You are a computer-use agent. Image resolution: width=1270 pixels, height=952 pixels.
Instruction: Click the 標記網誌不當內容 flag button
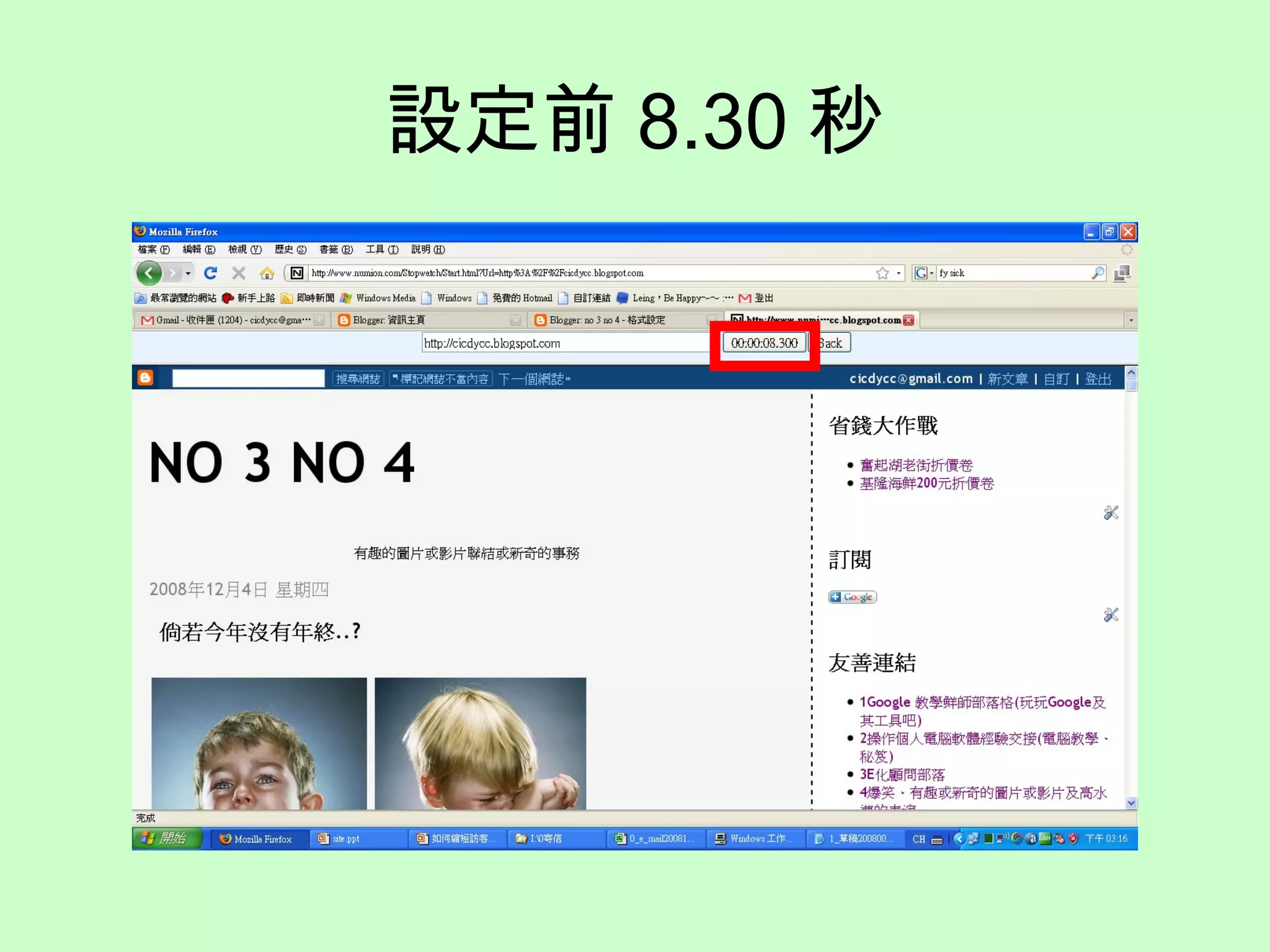(441, 379)
